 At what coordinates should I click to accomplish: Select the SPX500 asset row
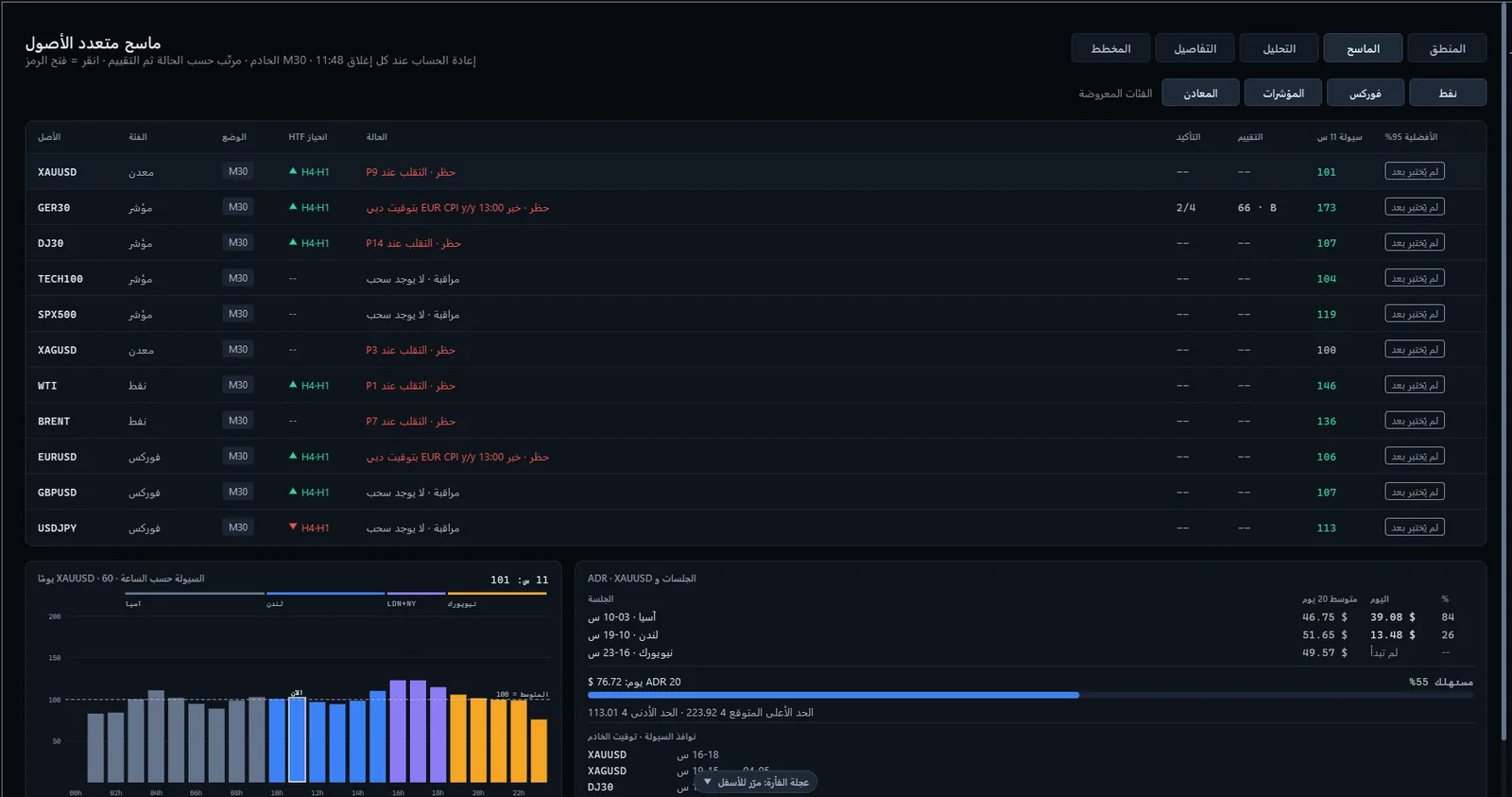[x=756, y=314]
